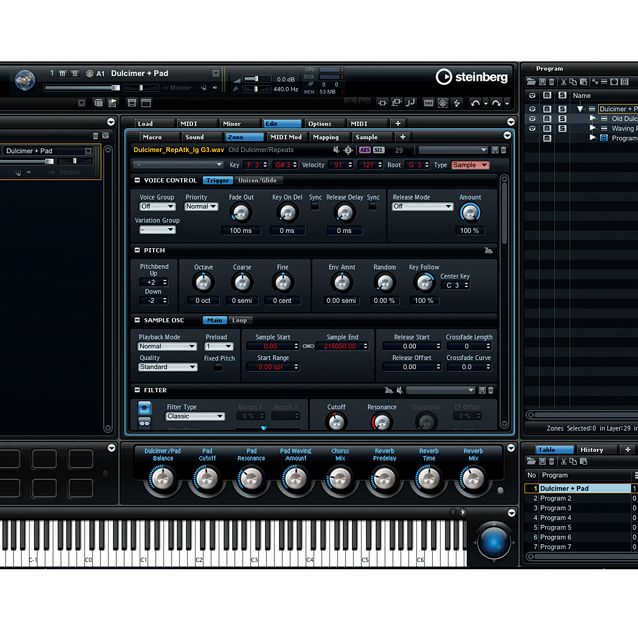Click the copy icon in the Program tree toolbar
The height and width of the screenshot is (638, 638).
[x=573, y=82]
